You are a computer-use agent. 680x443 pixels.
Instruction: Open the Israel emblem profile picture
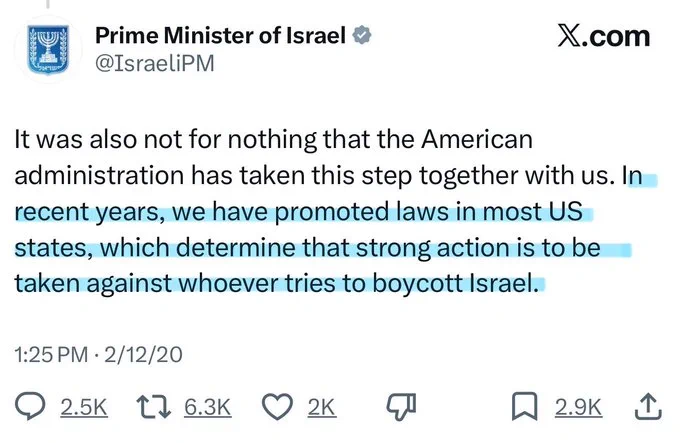coord(48,49)
